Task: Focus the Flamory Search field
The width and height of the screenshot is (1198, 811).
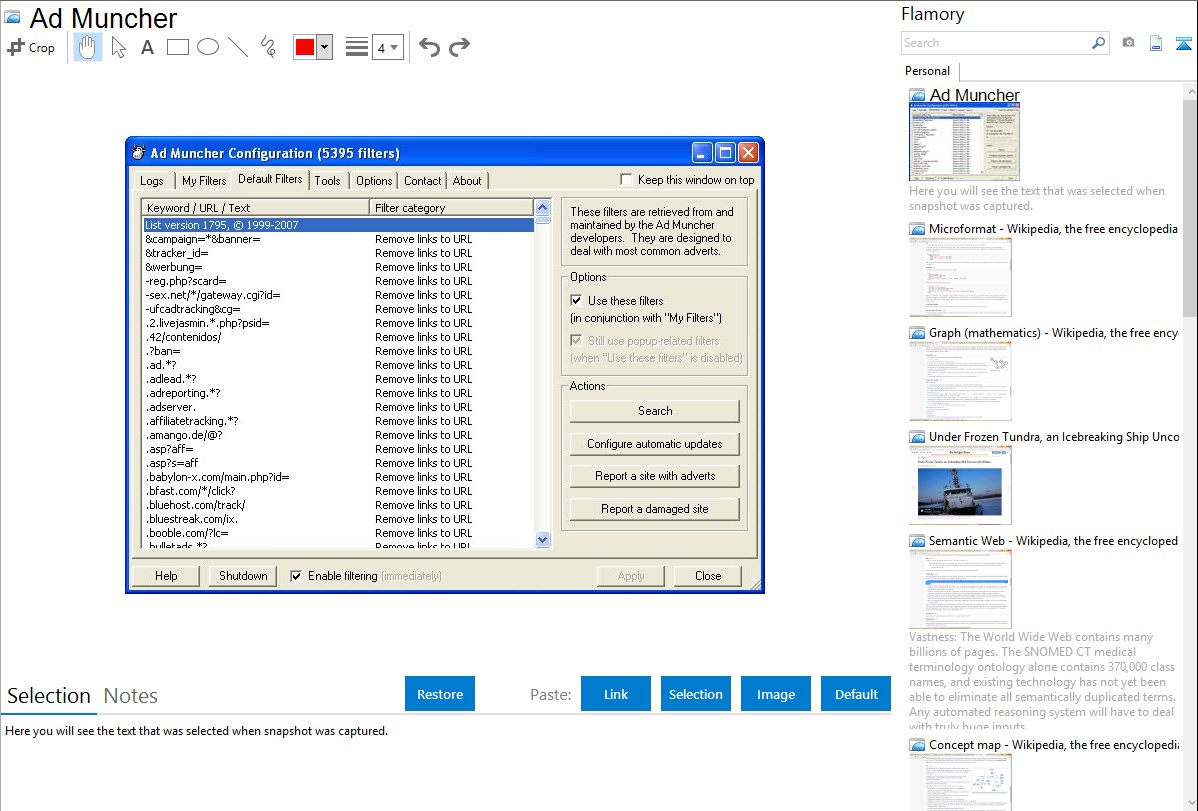Action: (x=996, y=43)
